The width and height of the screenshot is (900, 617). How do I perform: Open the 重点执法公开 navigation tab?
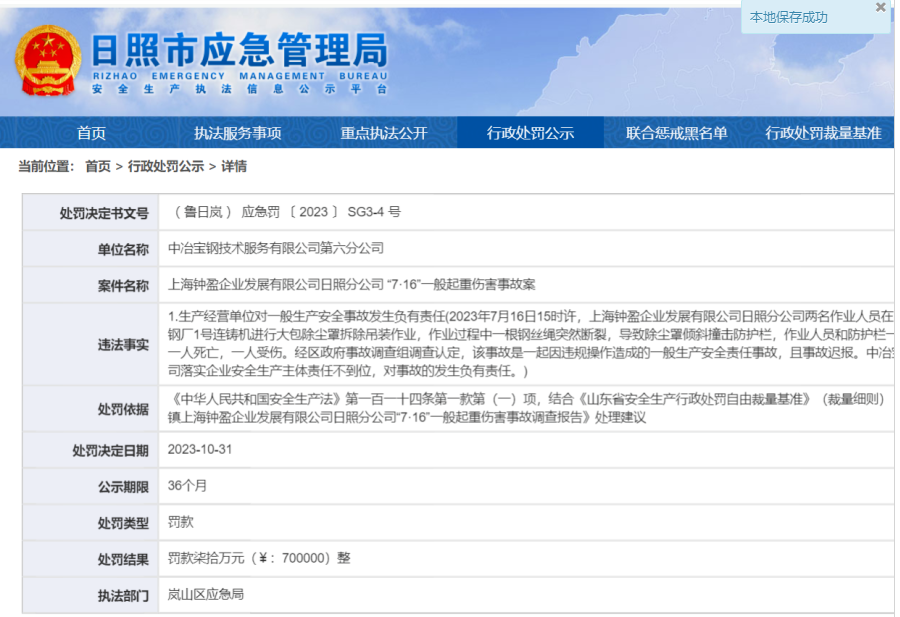coord(384,133)
